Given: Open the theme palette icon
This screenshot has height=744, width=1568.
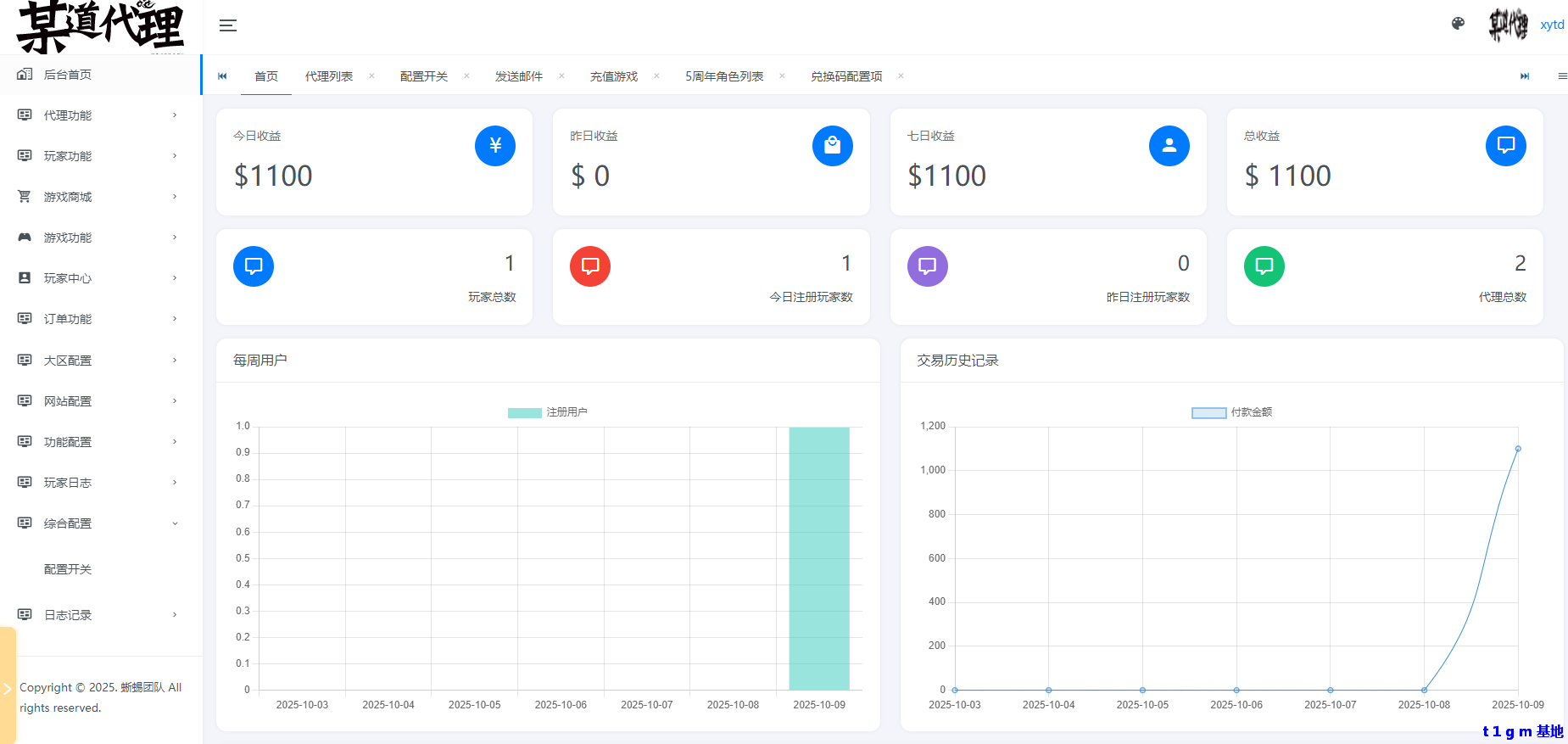Looking at the screenshot, I should [x=1458, y=24].
